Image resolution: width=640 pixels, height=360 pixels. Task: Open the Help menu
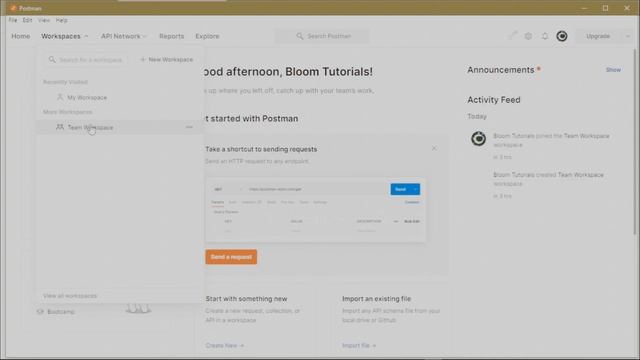tap(62, 20)
